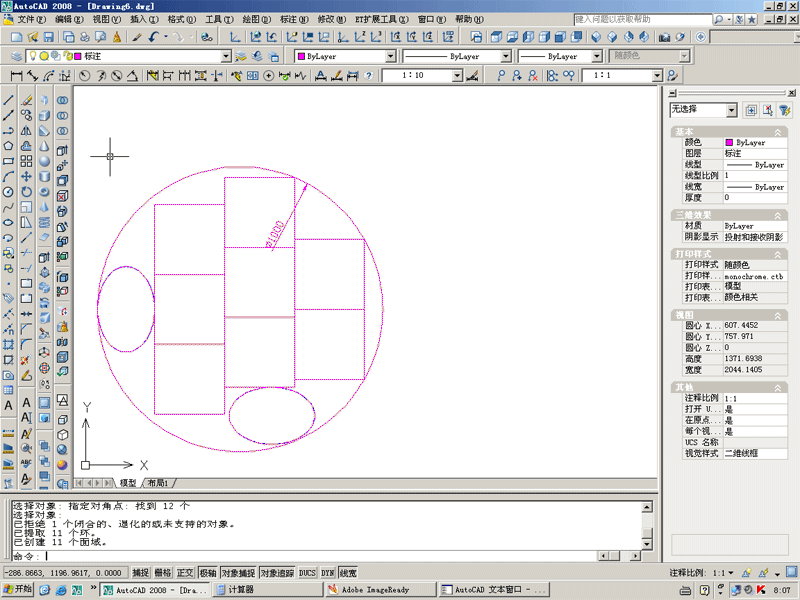Collapse the 基本 properties section
The width and height of the screenshot is (800, 600).
click(x=778, y=132)
